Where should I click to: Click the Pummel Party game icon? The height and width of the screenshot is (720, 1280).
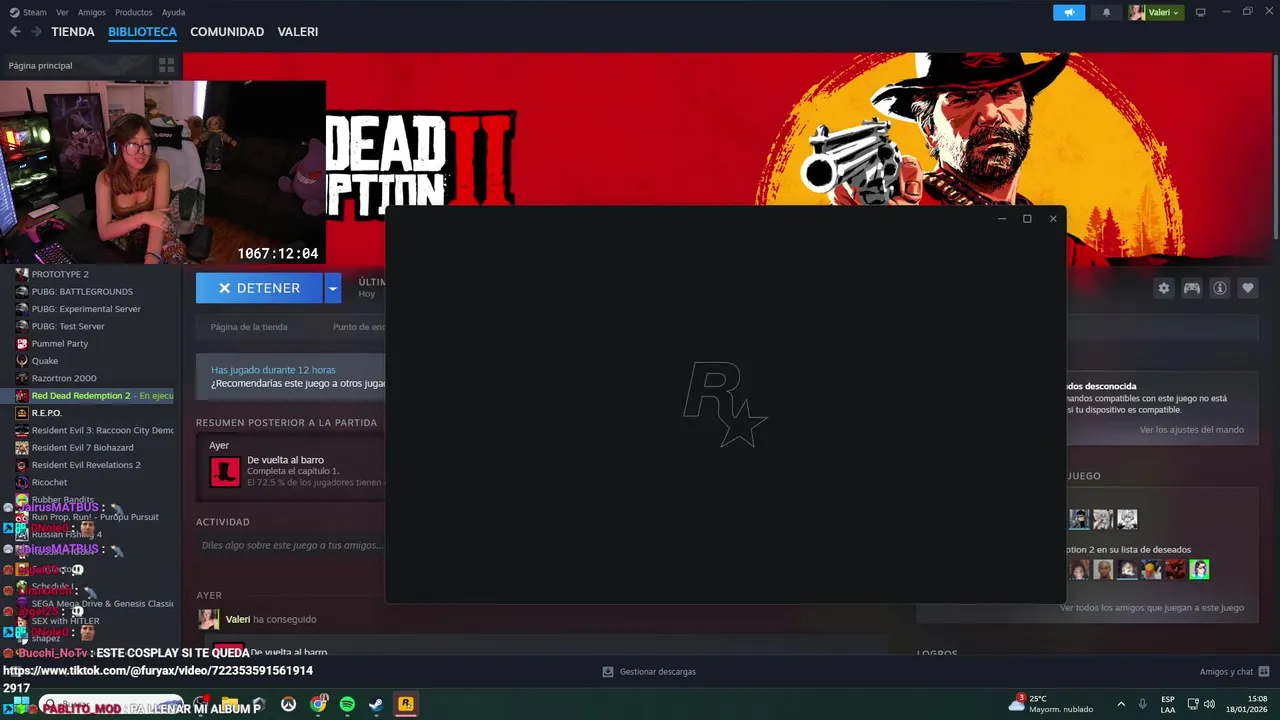click(22, 344)
